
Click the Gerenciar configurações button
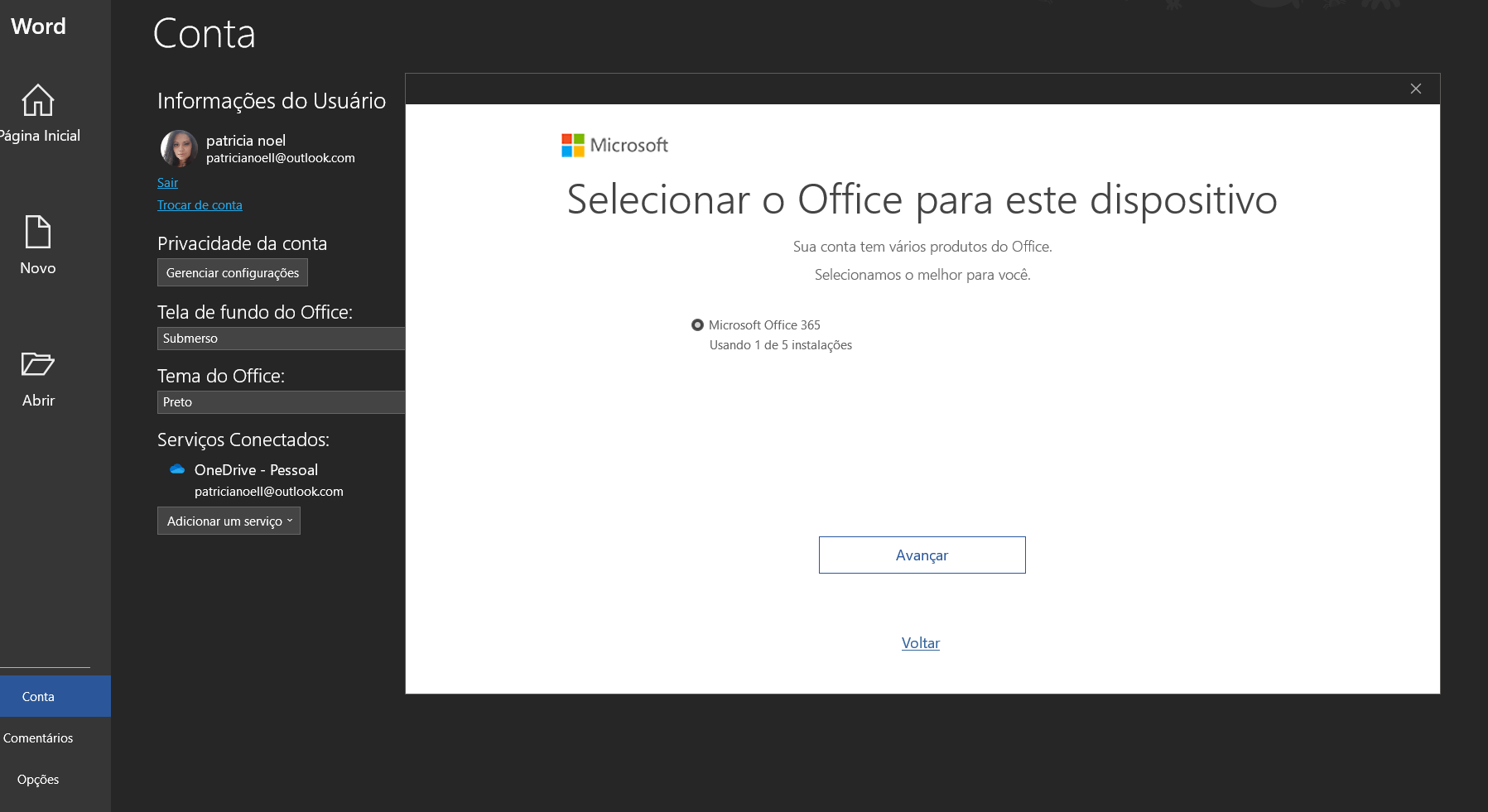click(x=233, y=272)
